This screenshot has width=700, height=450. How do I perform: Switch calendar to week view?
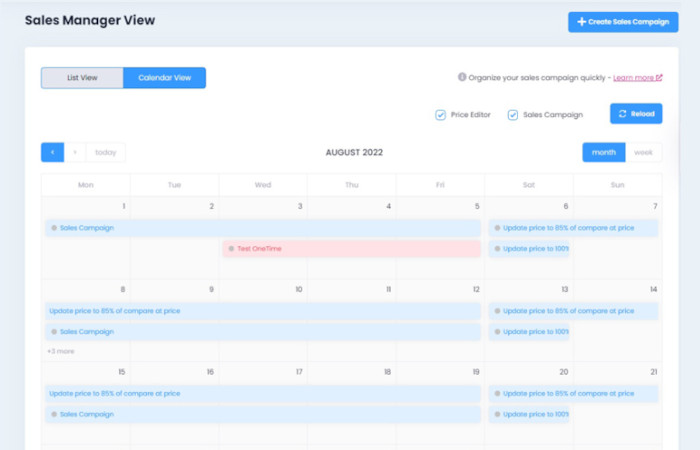tap(643, 152)
